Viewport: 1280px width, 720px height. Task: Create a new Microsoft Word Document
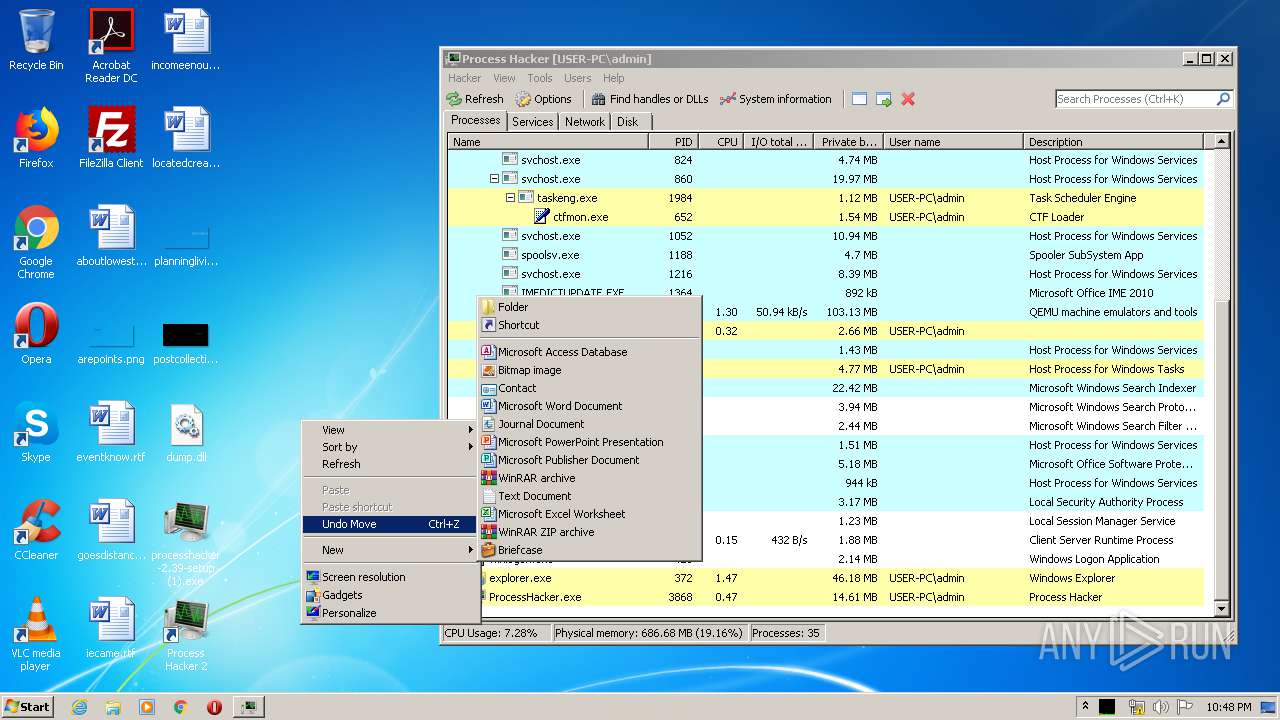click(589, 406)
